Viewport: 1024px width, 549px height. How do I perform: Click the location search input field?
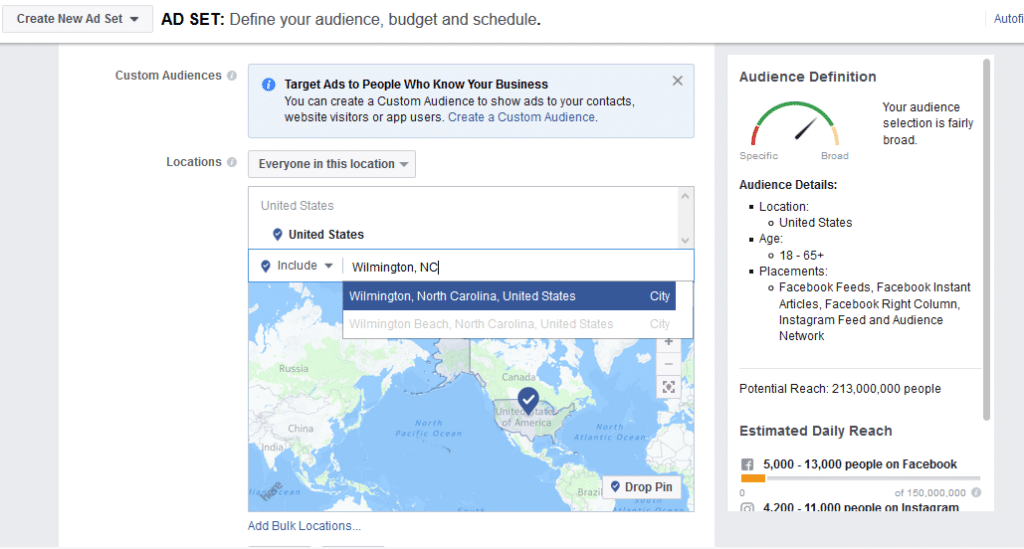coord(517,267)
